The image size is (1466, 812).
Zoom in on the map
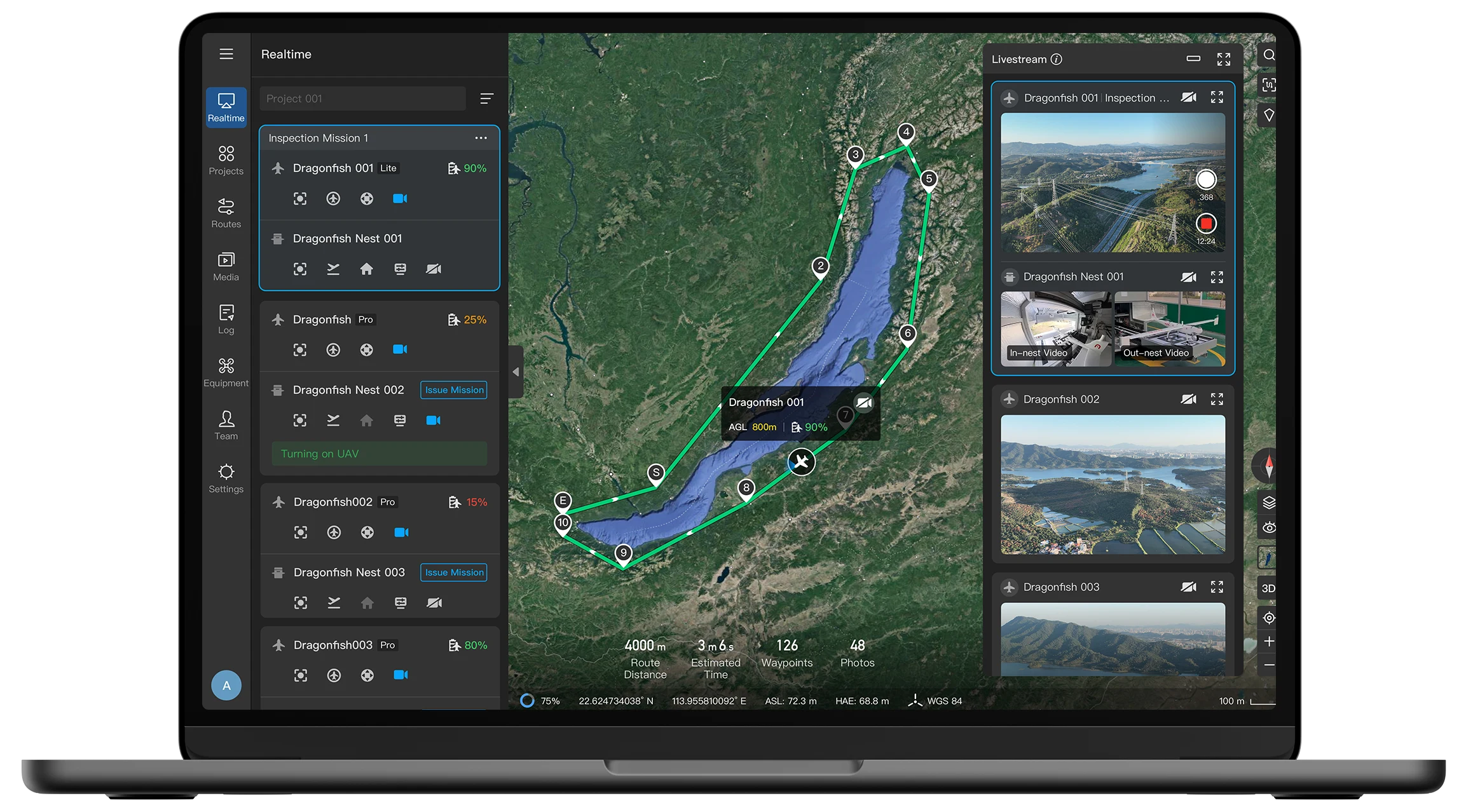point(1269,642)
